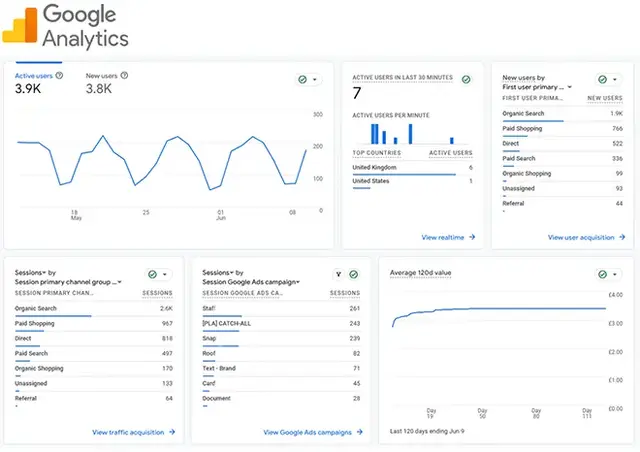Open the View realtime link

443,237
